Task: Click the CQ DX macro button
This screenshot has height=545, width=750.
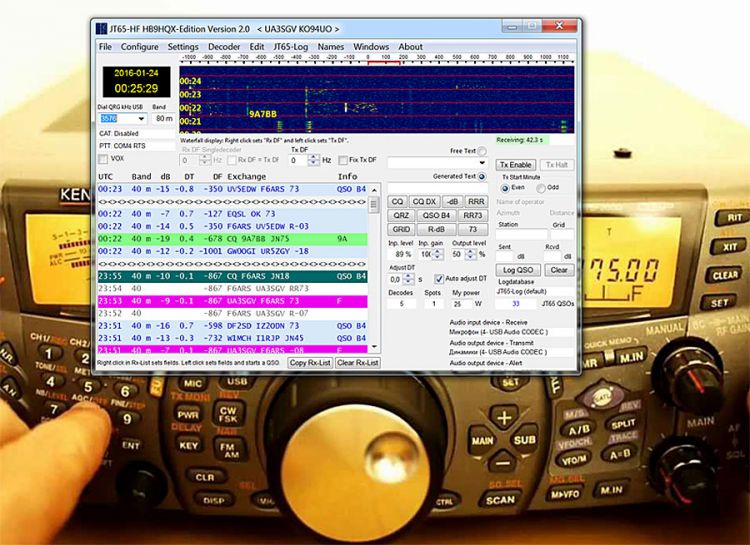Action: (424, 201)
